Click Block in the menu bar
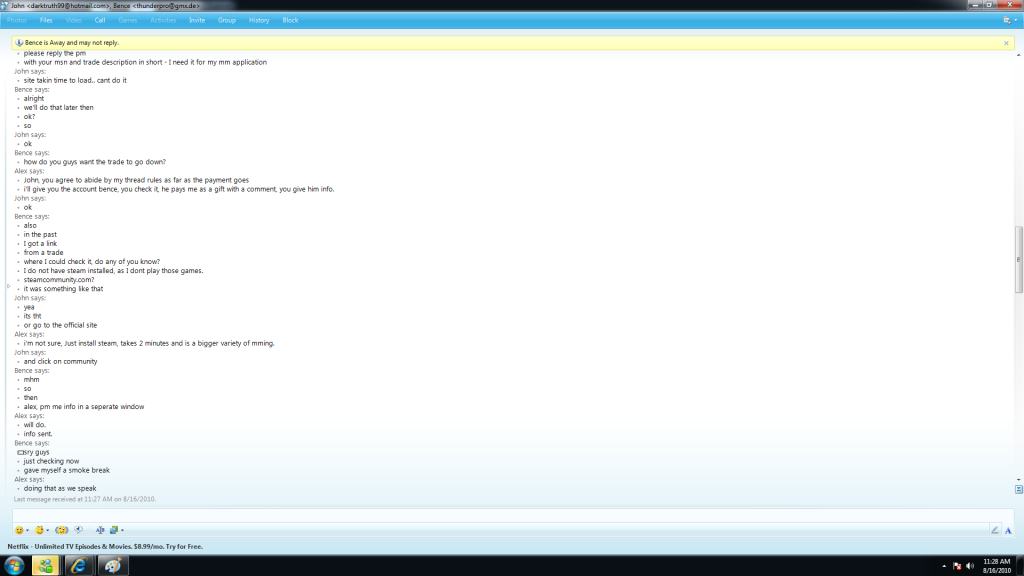The image size is (1024, 576). point(290,20)
